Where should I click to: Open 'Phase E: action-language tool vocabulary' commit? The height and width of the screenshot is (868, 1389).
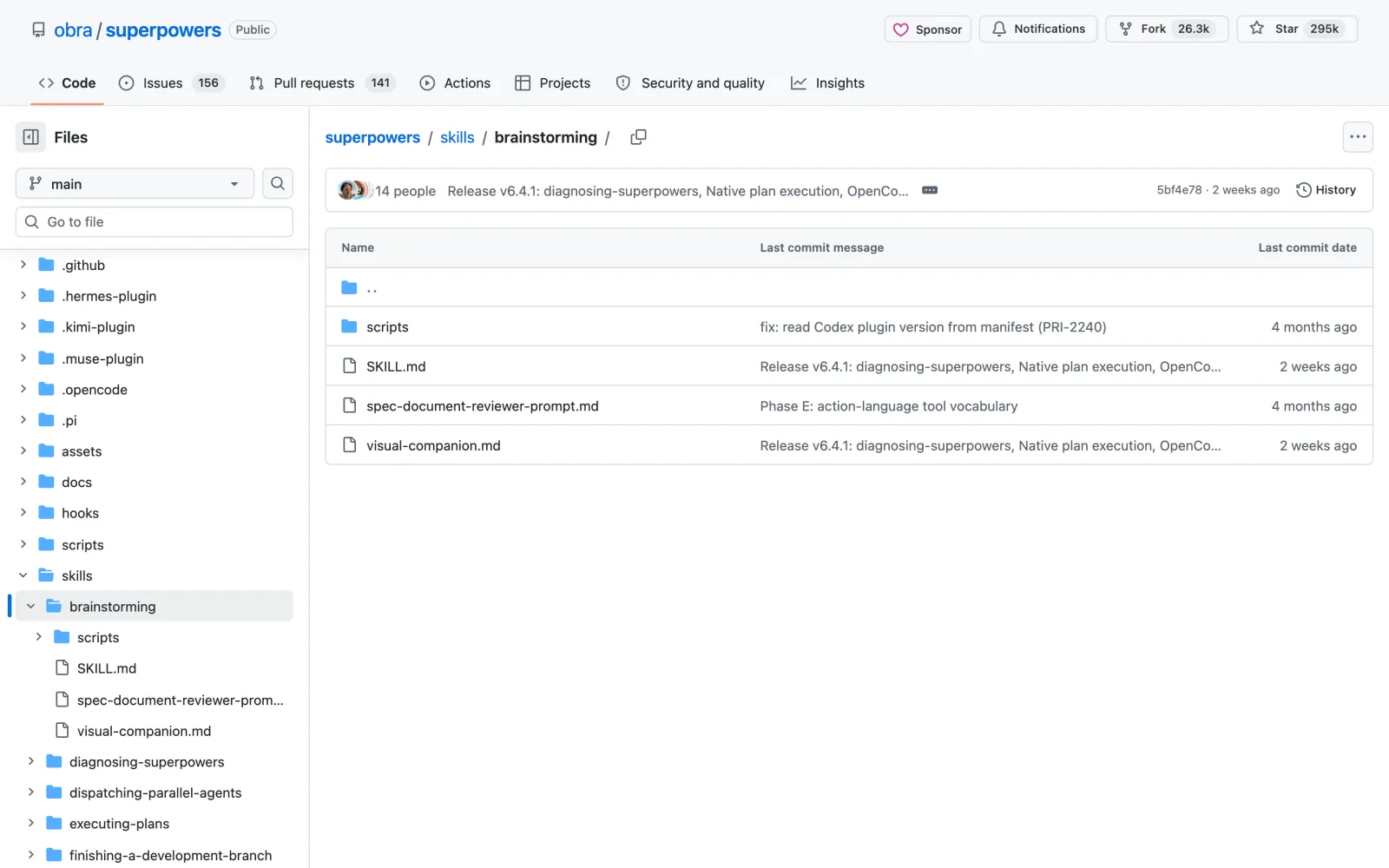889,405
